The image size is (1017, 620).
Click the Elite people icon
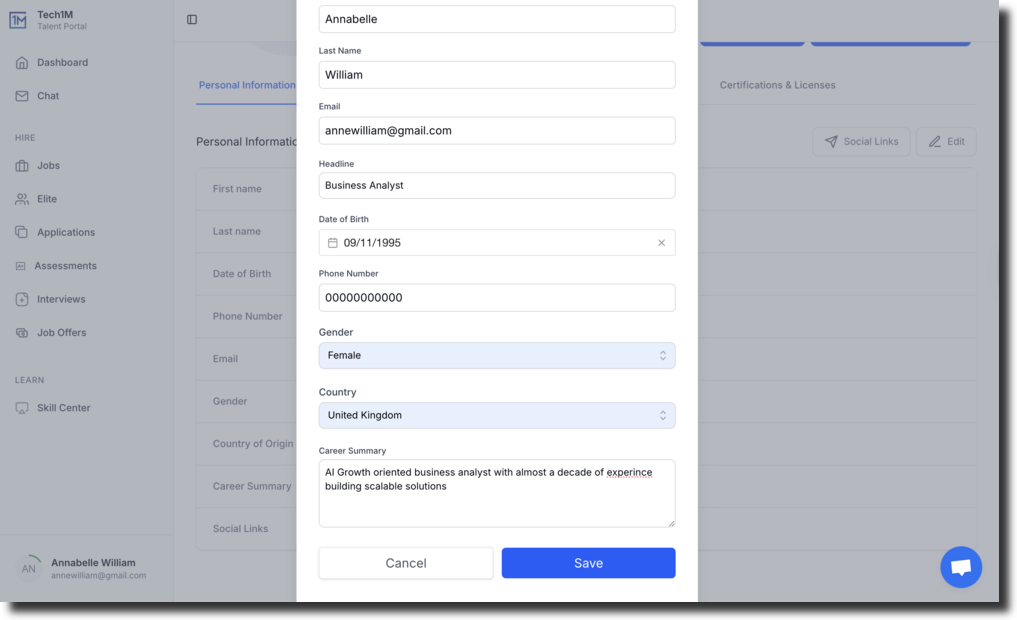[x=22, y=199]
